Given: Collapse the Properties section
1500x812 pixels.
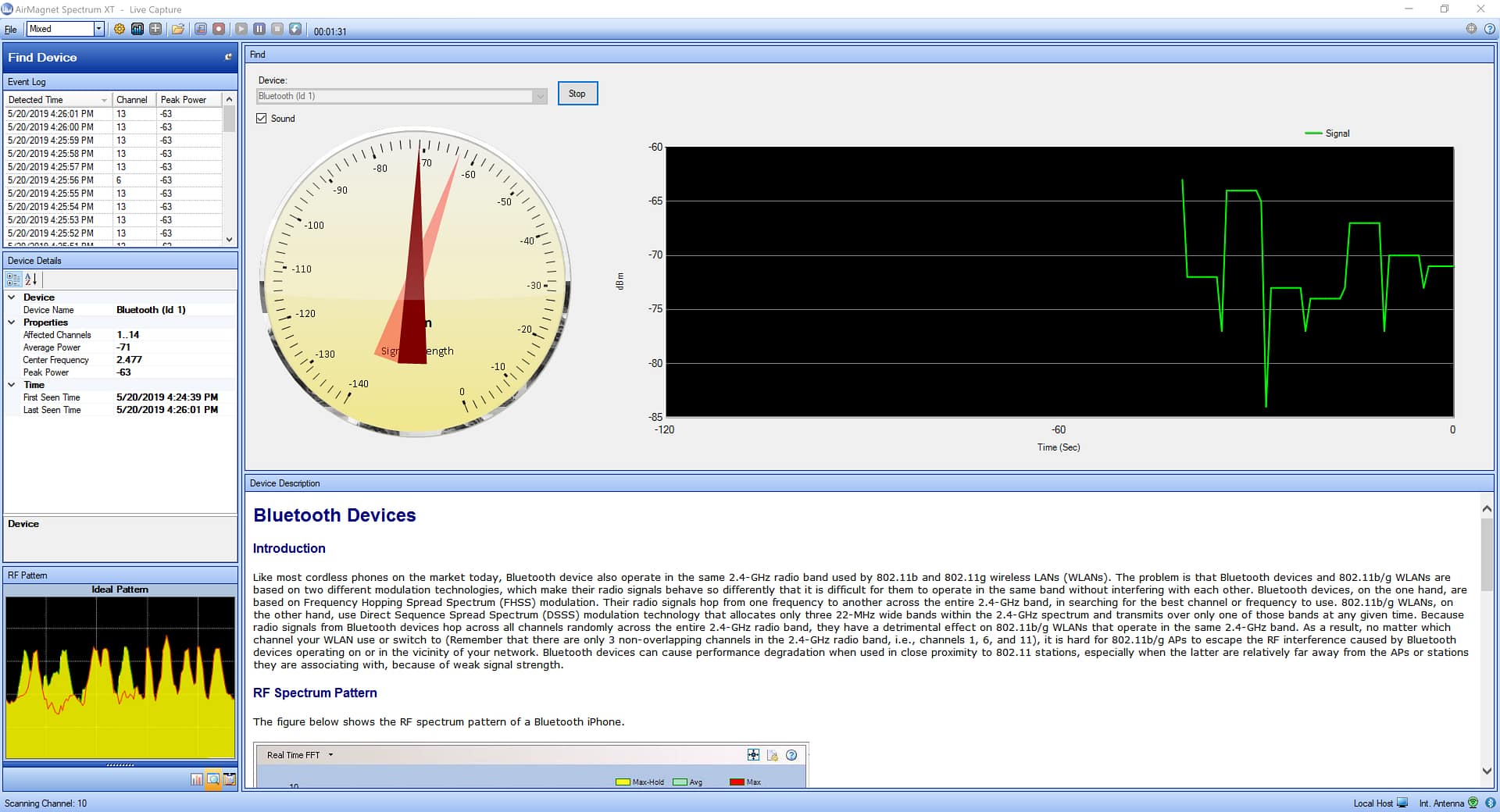Looking at the screenshot, I should click(x=12, y=322).
